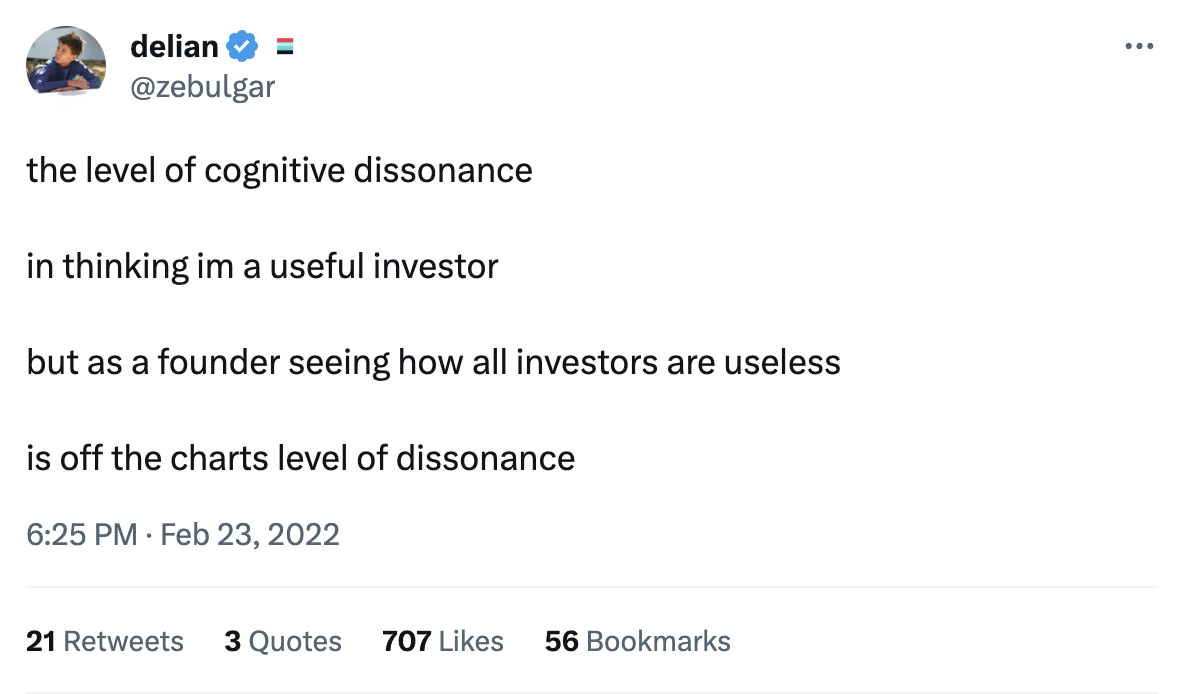Click the "Feb 23, 2022" post date

249,534
